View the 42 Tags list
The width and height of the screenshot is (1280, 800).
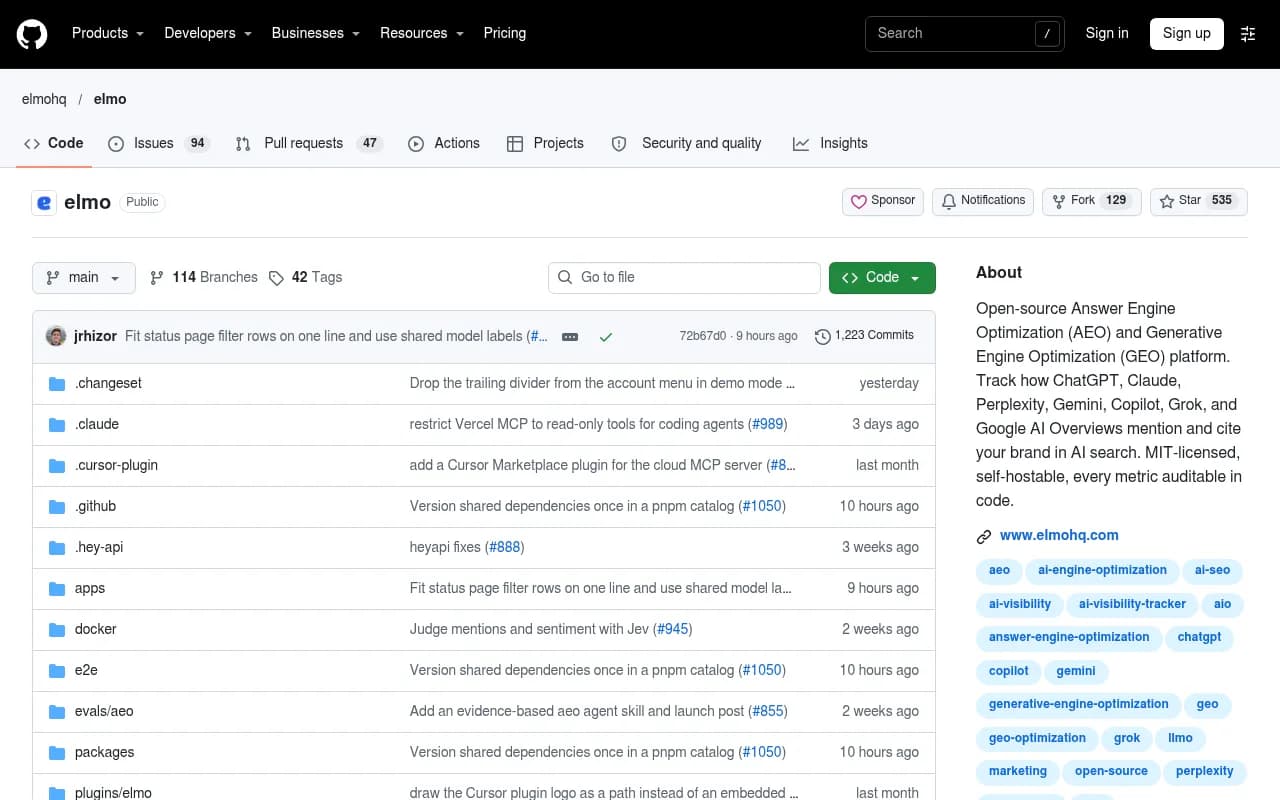(306, 277)
